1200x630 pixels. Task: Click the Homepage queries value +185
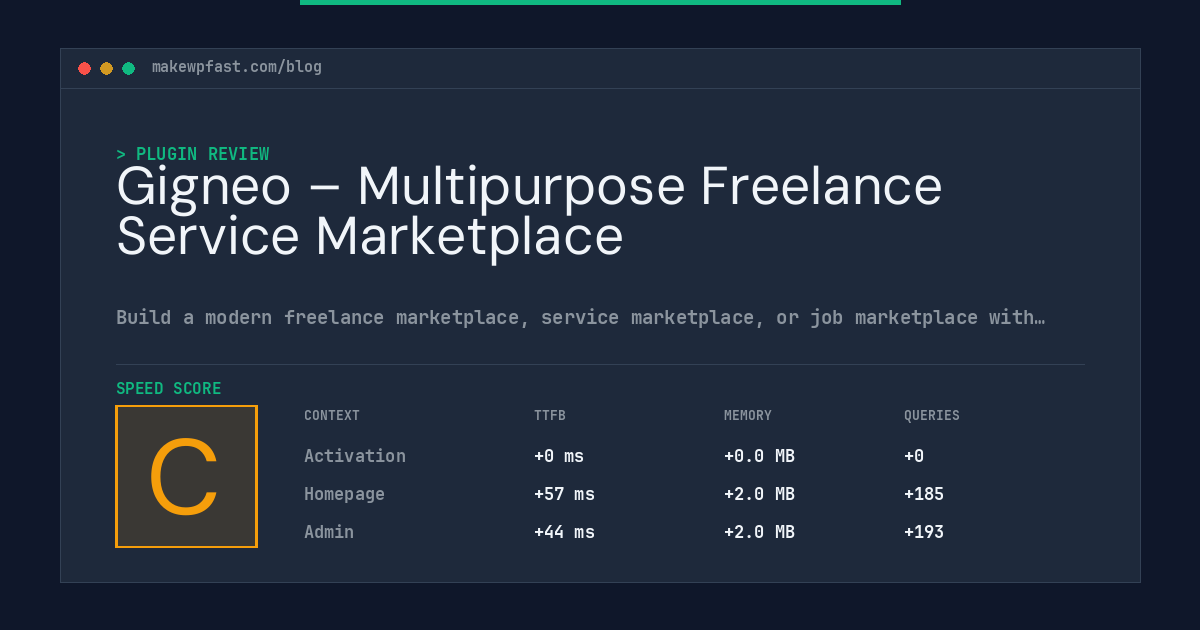tap(924, 494)
